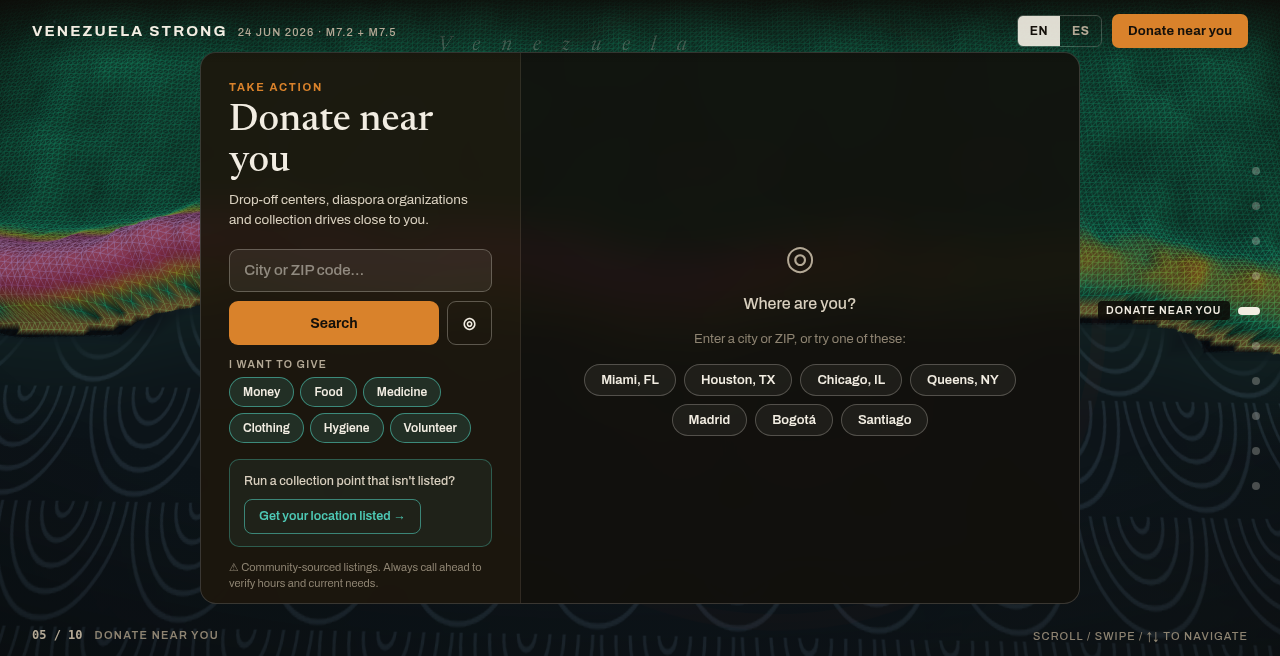Jump to the first section navigation dot
This screenshot has height=656, width=1280.
(1256, 171)
